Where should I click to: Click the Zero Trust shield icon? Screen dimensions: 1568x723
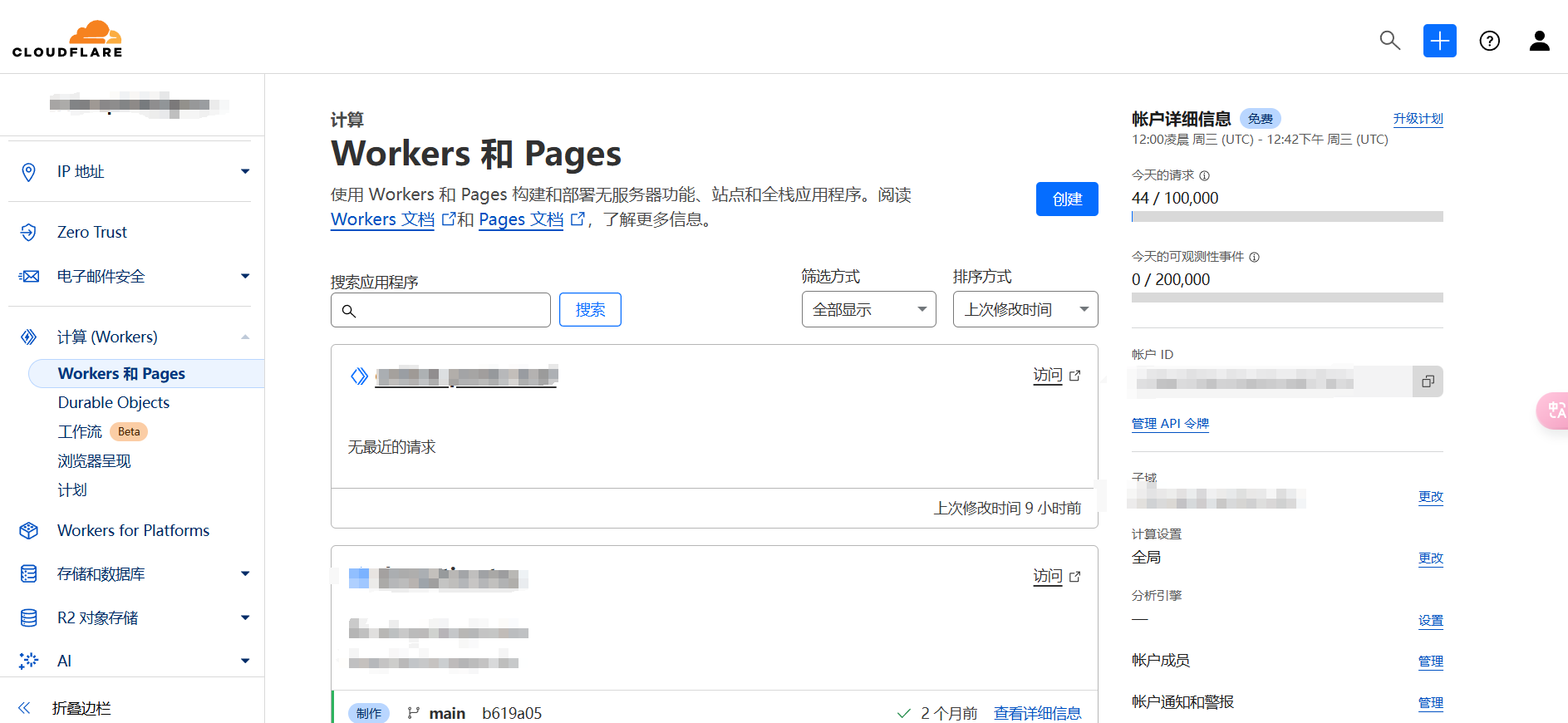28,232
